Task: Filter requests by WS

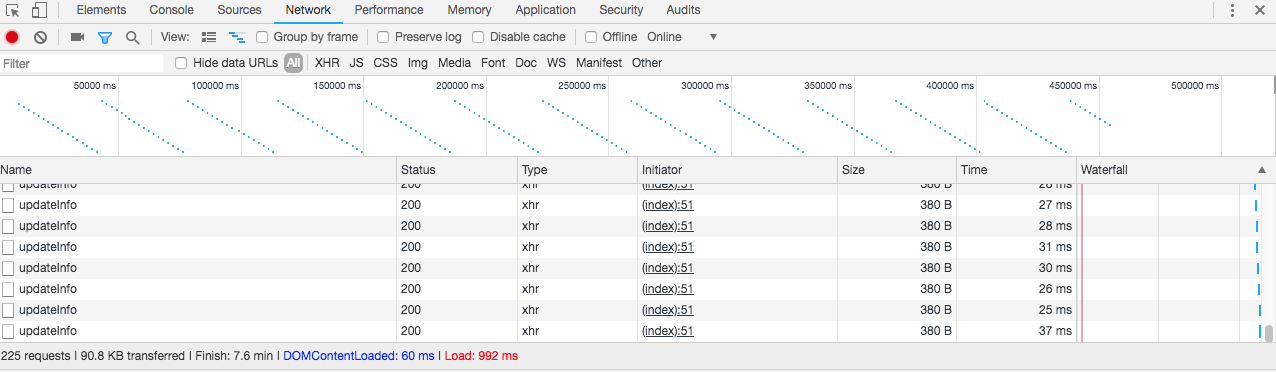Action: click(x=556, y=63)
